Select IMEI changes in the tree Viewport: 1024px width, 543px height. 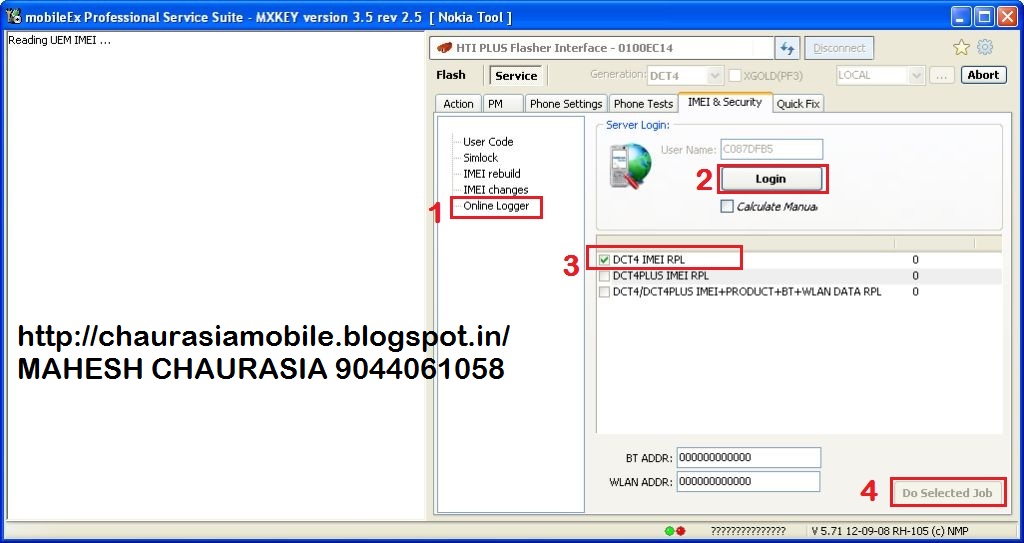(x=496, y=189)
